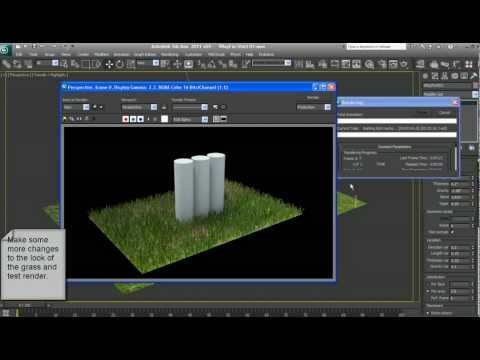
Task: Toggle the red channel in render window
Action: point(126,119)
